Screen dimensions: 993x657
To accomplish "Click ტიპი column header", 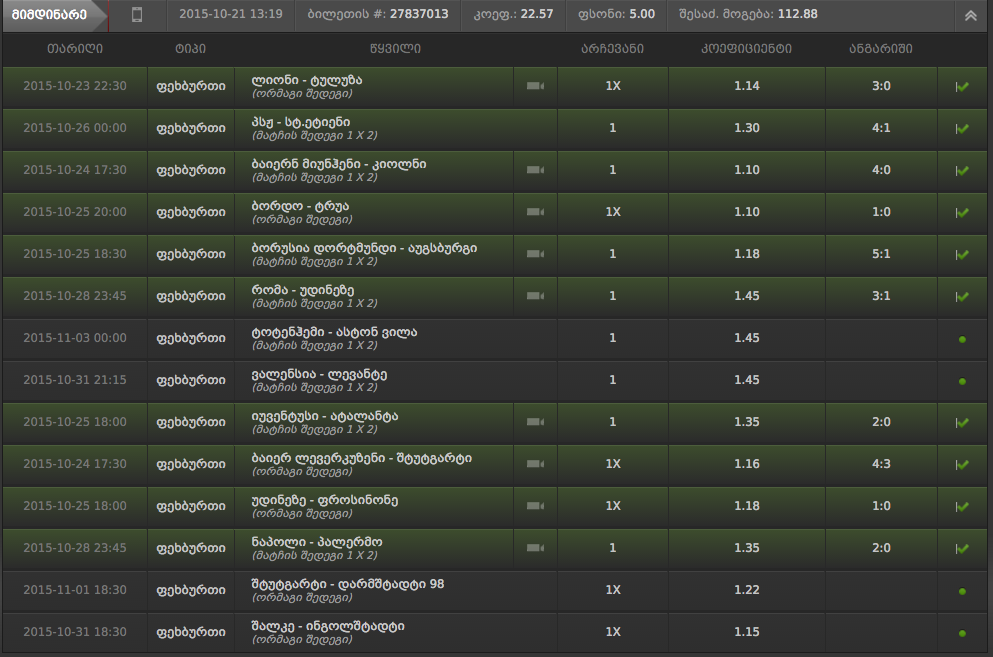I will (x=191, y=49).
